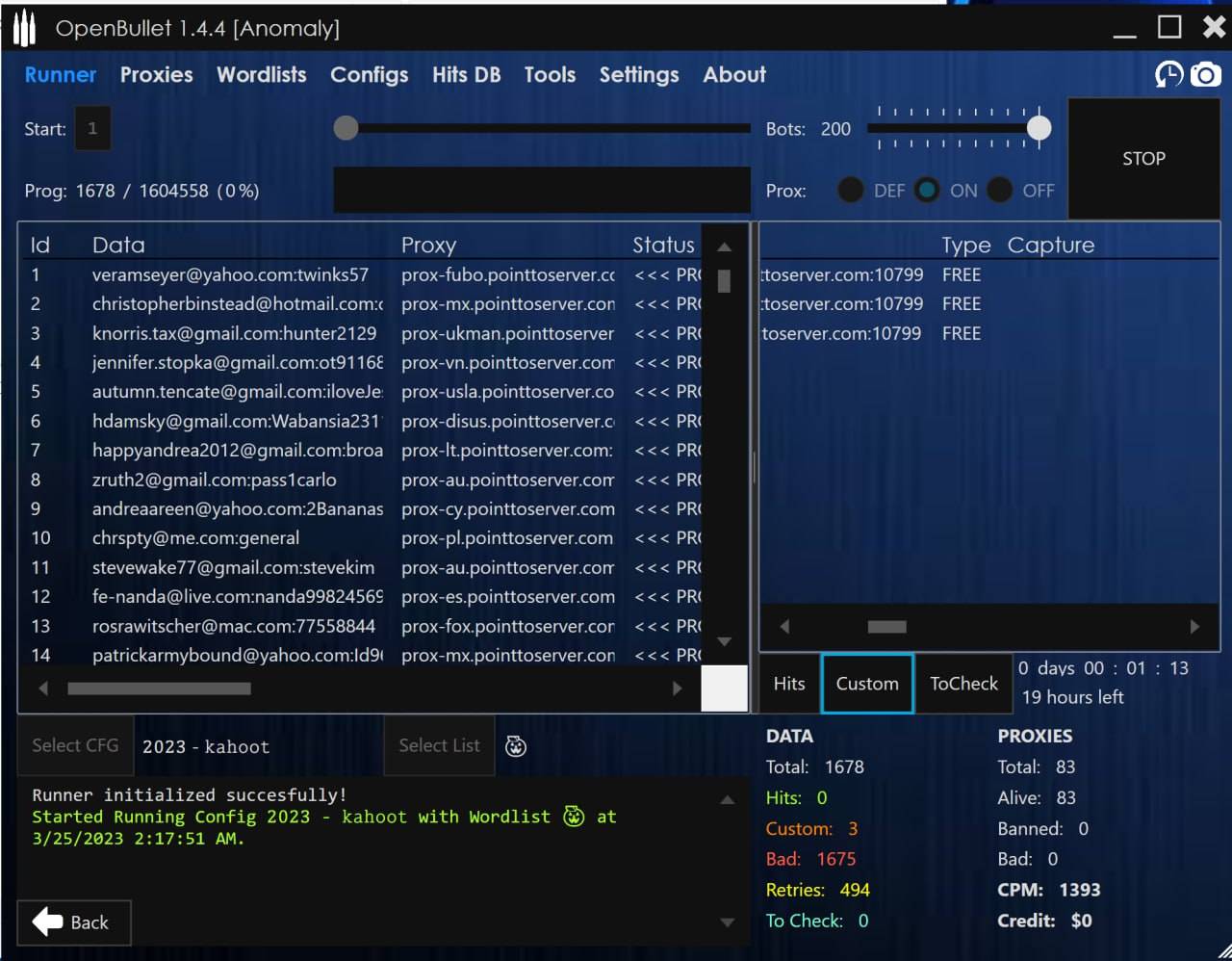Open the Proxies tab
The height and width of the screenshot is (961, 1232).
(x=156, y=75)
